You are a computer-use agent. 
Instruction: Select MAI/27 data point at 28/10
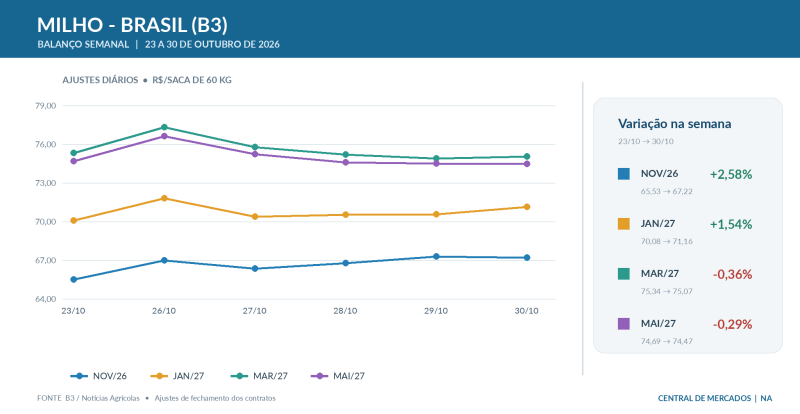tap(345, 162)
